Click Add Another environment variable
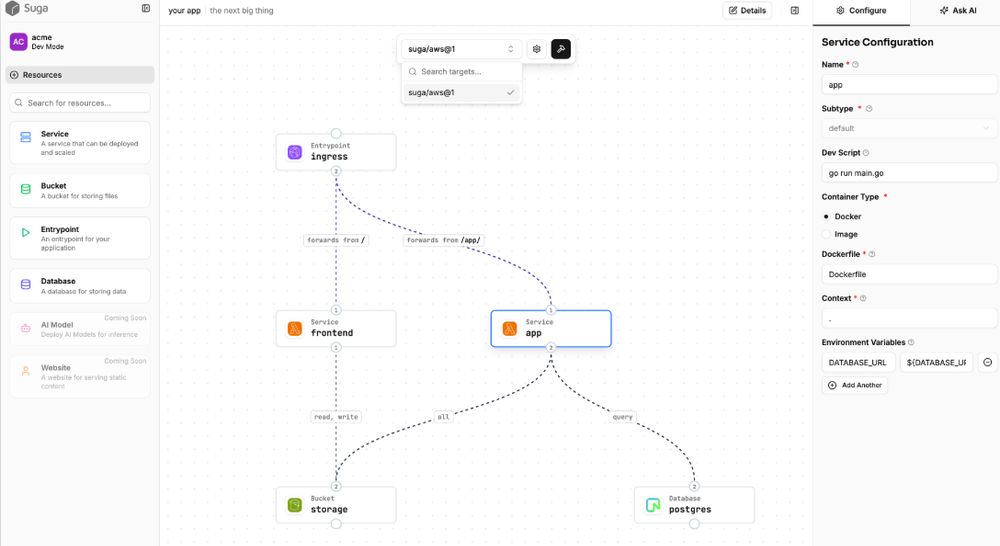Screen dimensions: 1000x546 pos(855,385)
